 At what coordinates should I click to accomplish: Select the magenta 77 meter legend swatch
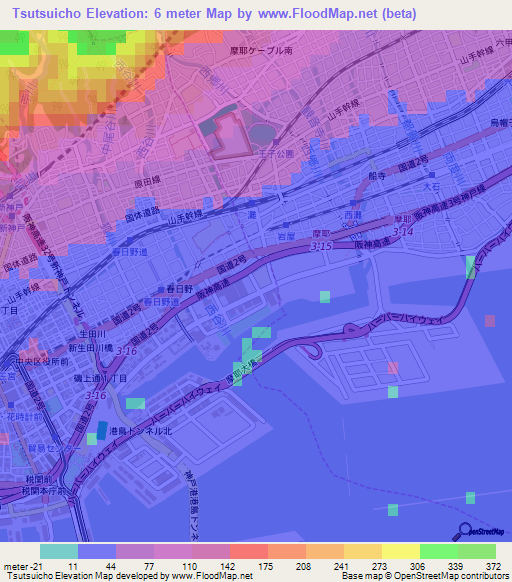173,551
